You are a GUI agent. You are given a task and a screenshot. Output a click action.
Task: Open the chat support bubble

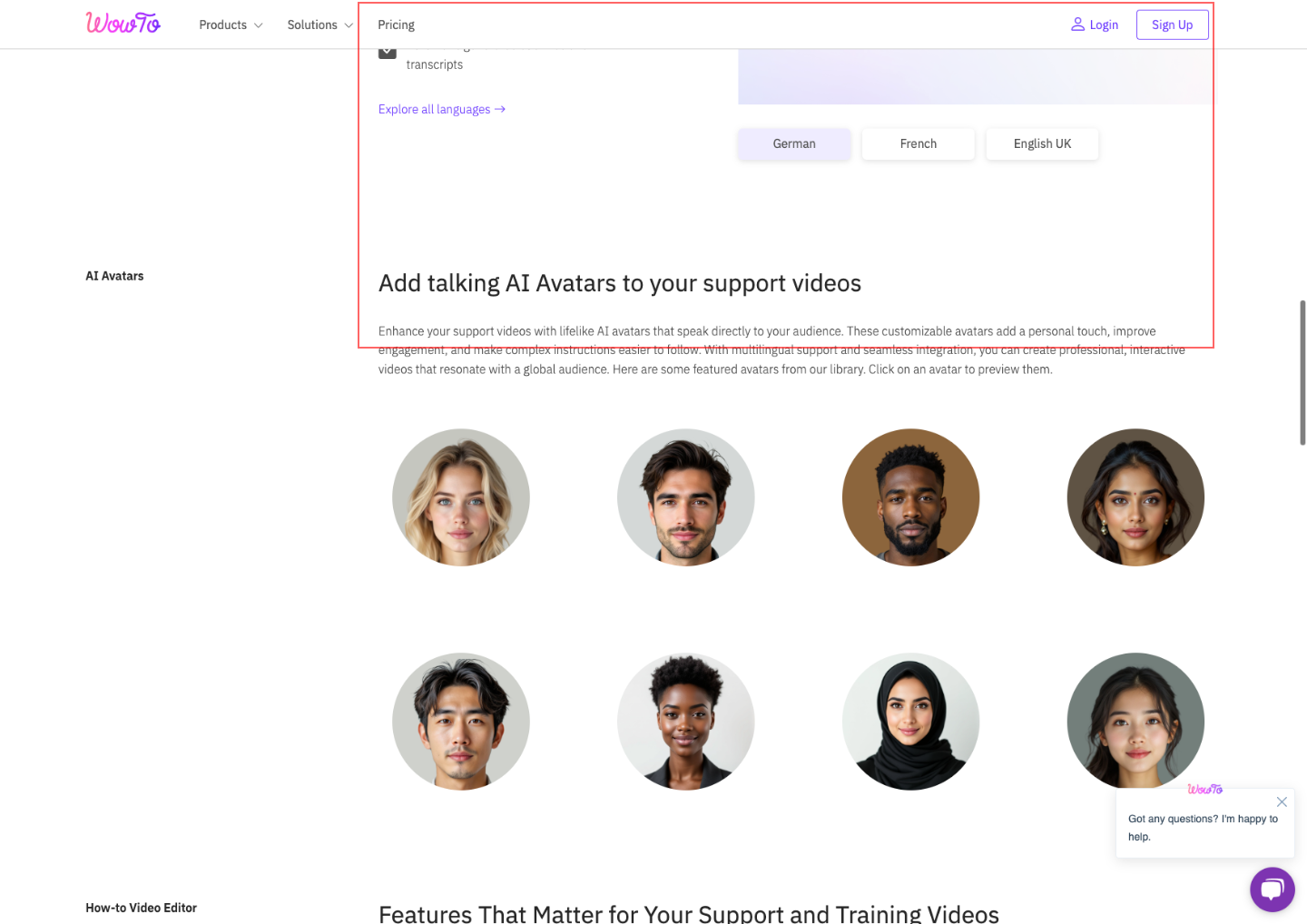click(x=1272, y=890)
